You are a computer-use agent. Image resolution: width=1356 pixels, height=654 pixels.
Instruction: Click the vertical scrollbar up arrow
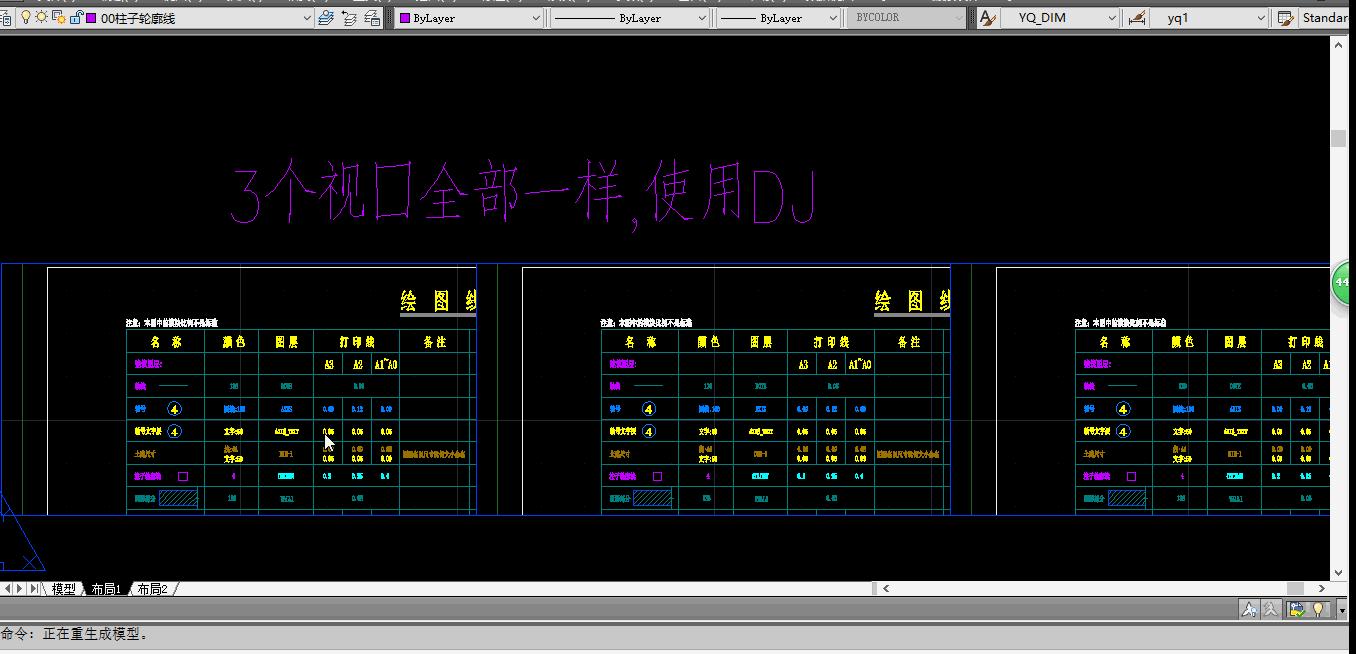coord(1338,44)
